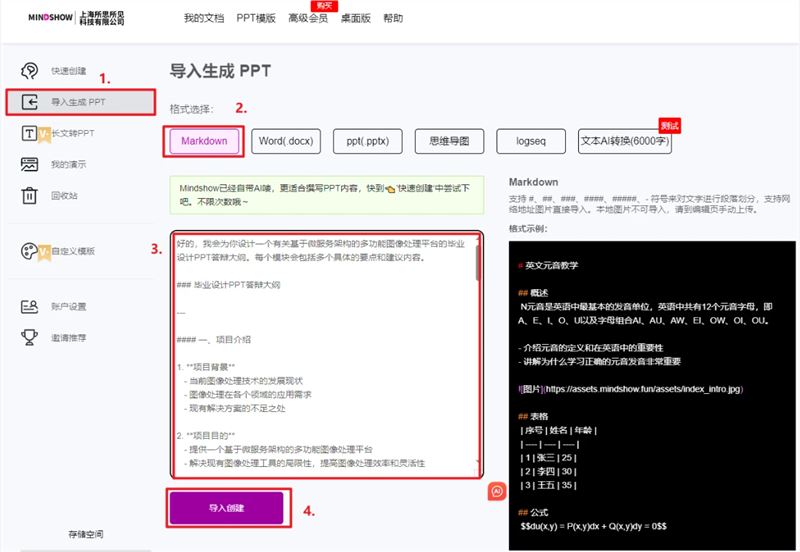
Task: Click the 导入生成 PPT import icon
Action: 30,102
